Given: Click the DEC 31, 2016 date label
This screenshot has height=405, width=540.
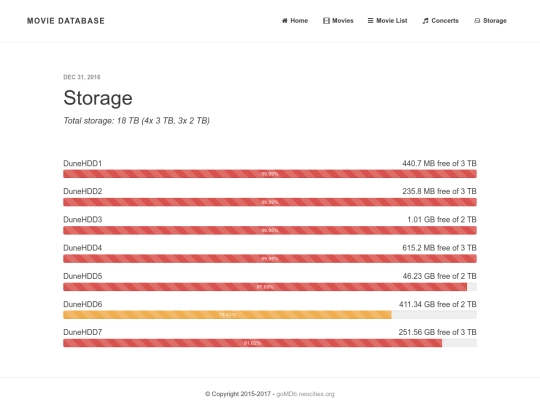Looking at the screenshot, I should (x=82, y=77).
